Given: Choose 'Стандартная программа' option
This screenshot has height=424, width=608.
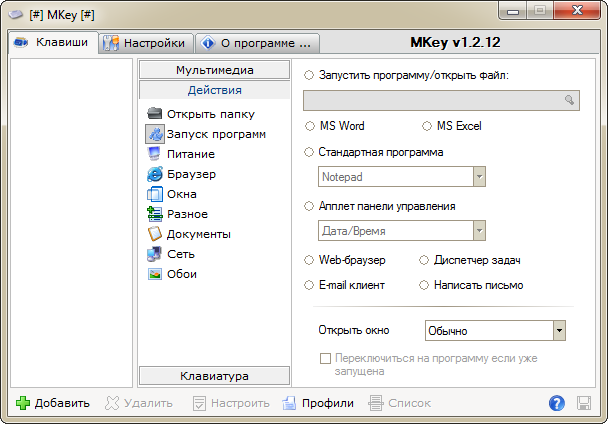Looking at the screenshot, I should tap(309, 152).
